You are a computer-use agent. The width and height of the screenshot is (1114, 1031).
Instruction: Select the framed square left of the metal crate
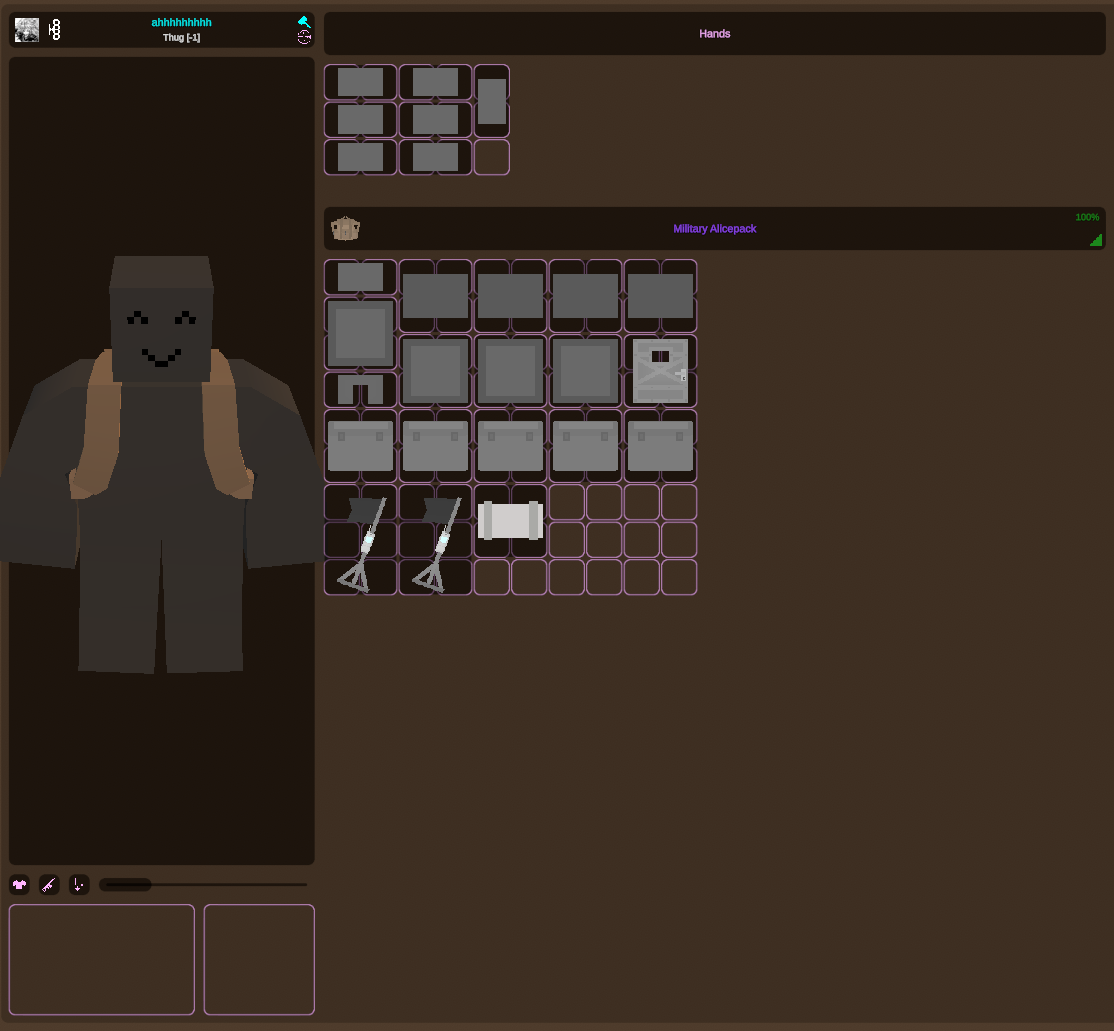585,371
